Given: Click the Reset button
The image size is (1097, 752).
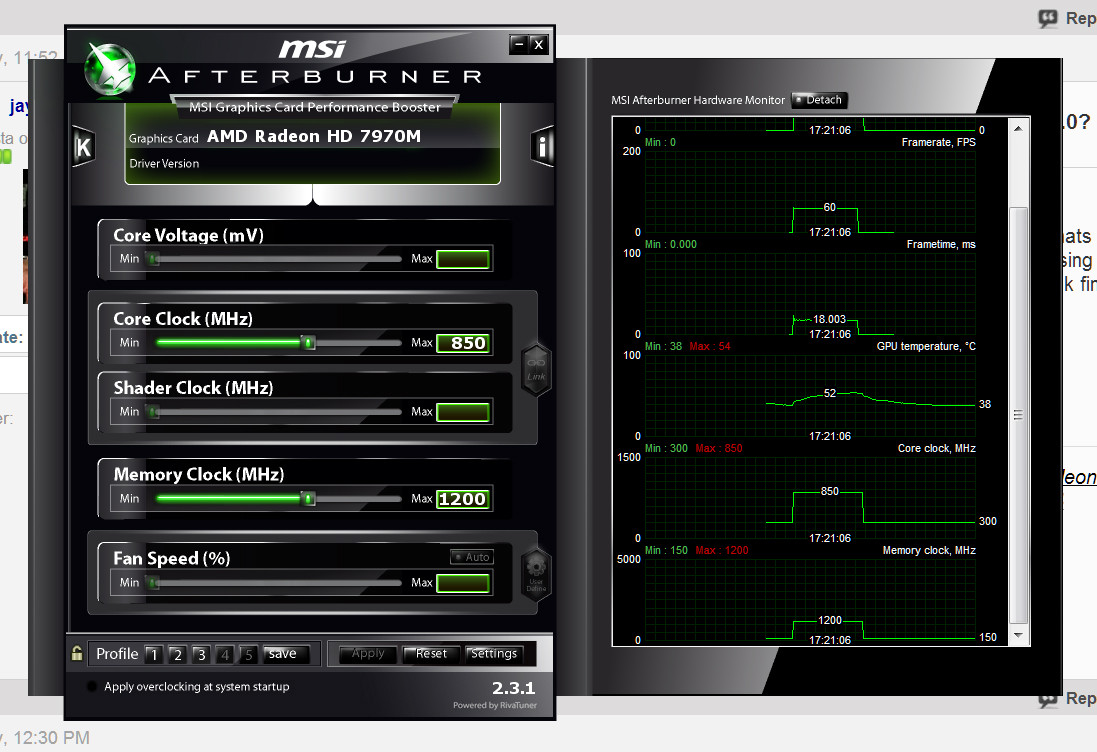Looking at the screenshot, I should point(431,653).
